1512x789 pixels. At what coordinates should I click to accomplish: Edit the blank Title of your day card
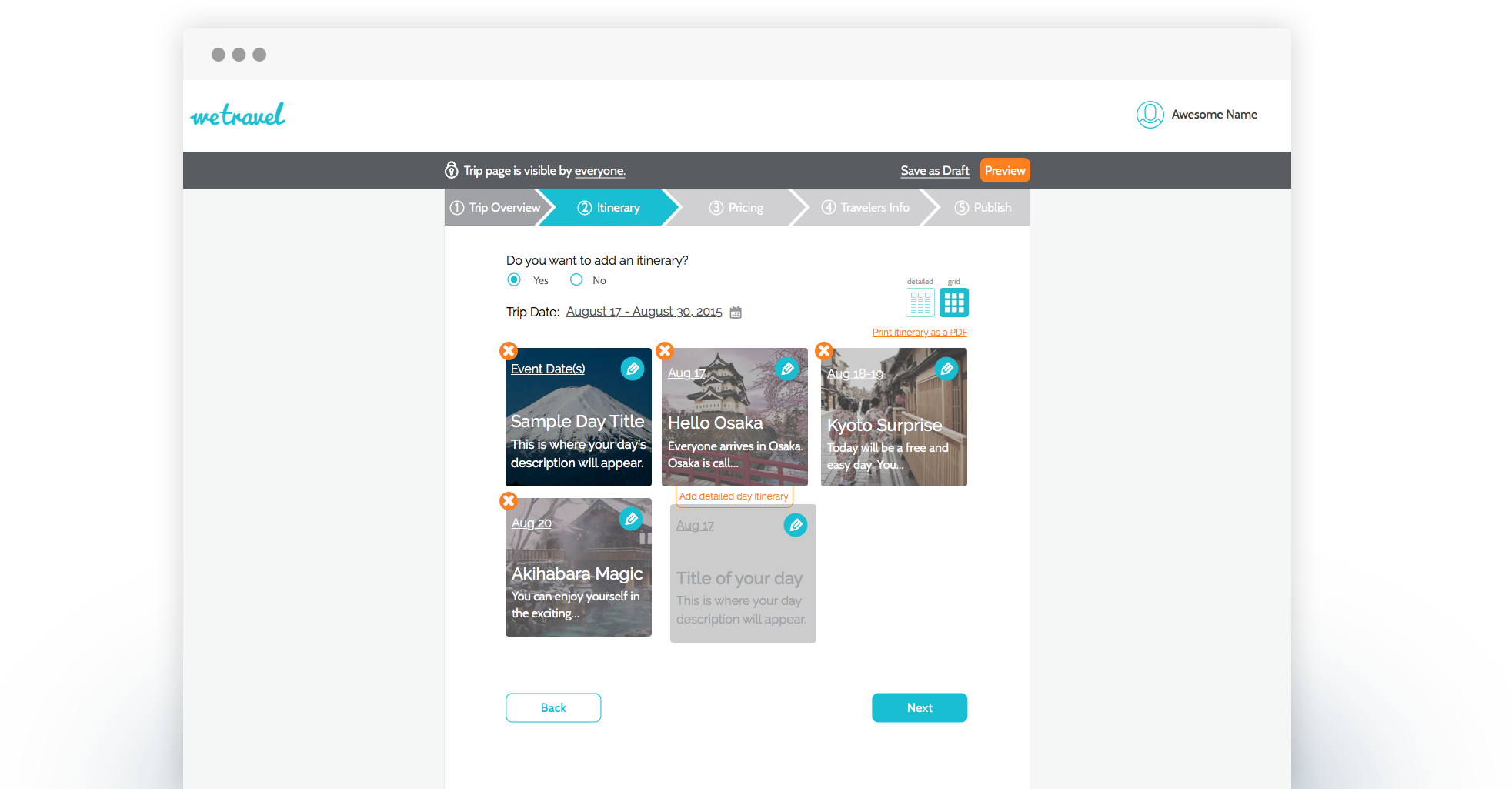(x=795, y=525)
